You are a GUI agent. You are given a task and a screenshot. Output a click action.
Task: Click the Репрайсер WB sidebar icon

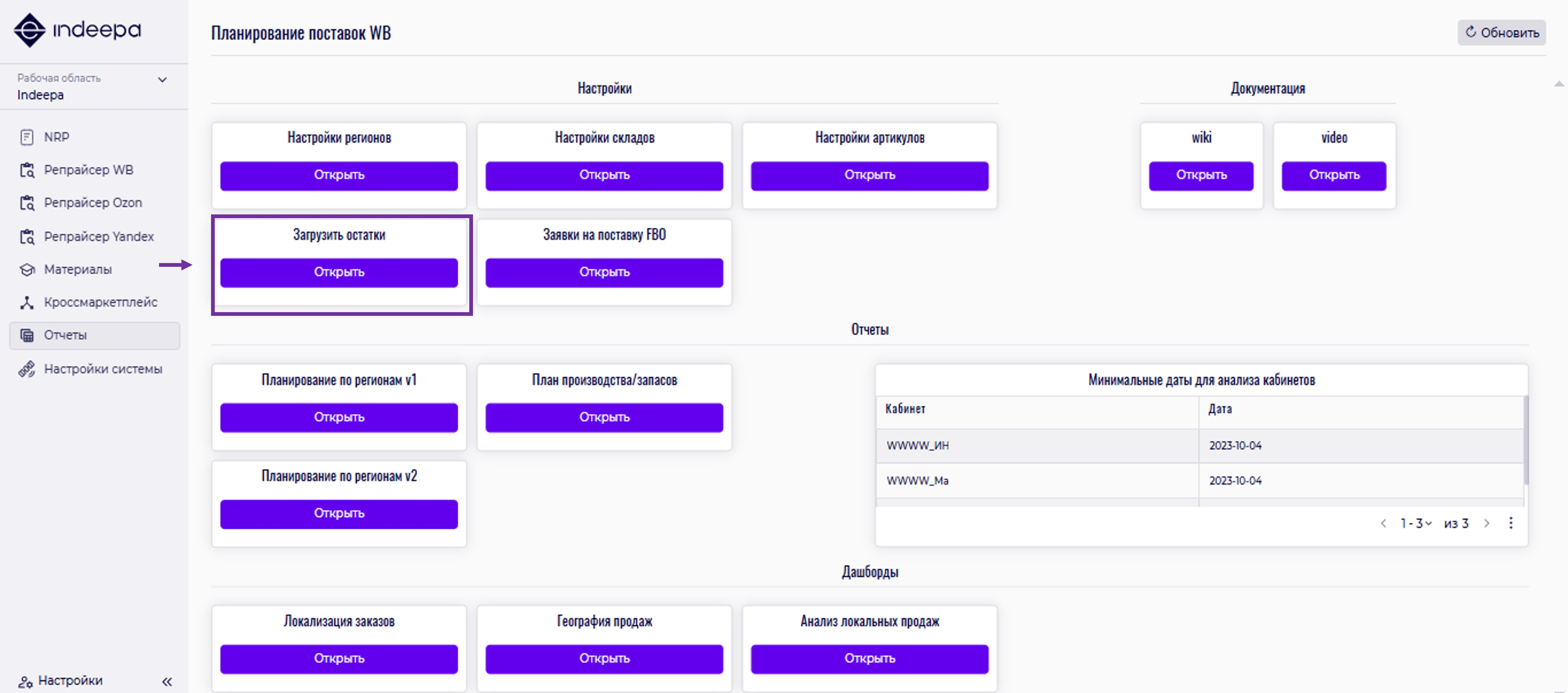coord(27,170)
